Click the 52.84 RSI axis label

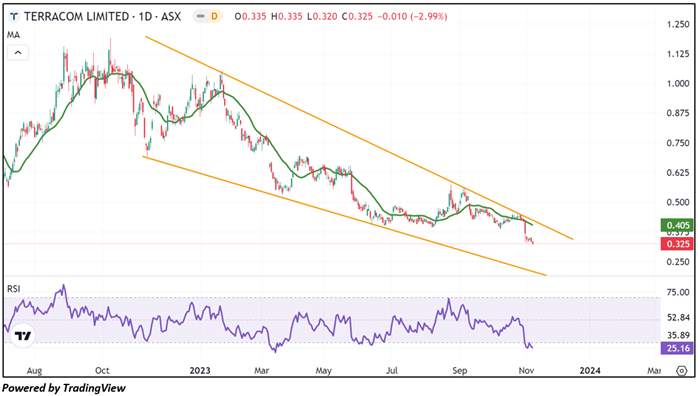coord(678,318)
